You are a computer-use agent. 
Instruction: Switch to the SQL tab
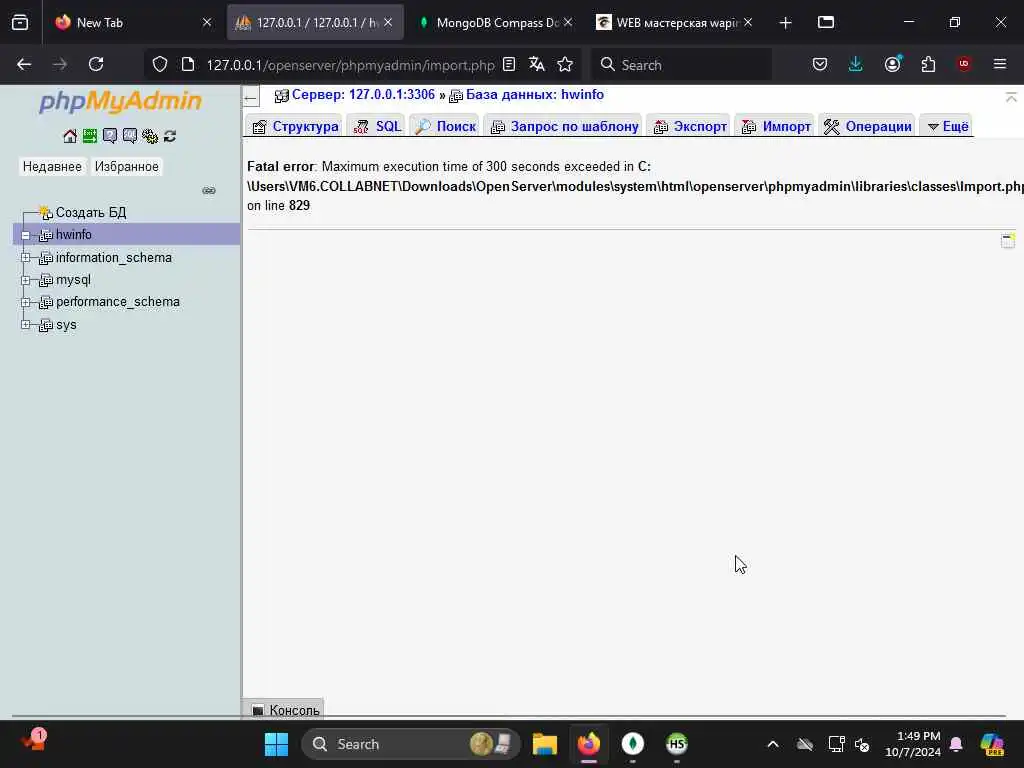(x=377, y=126)
